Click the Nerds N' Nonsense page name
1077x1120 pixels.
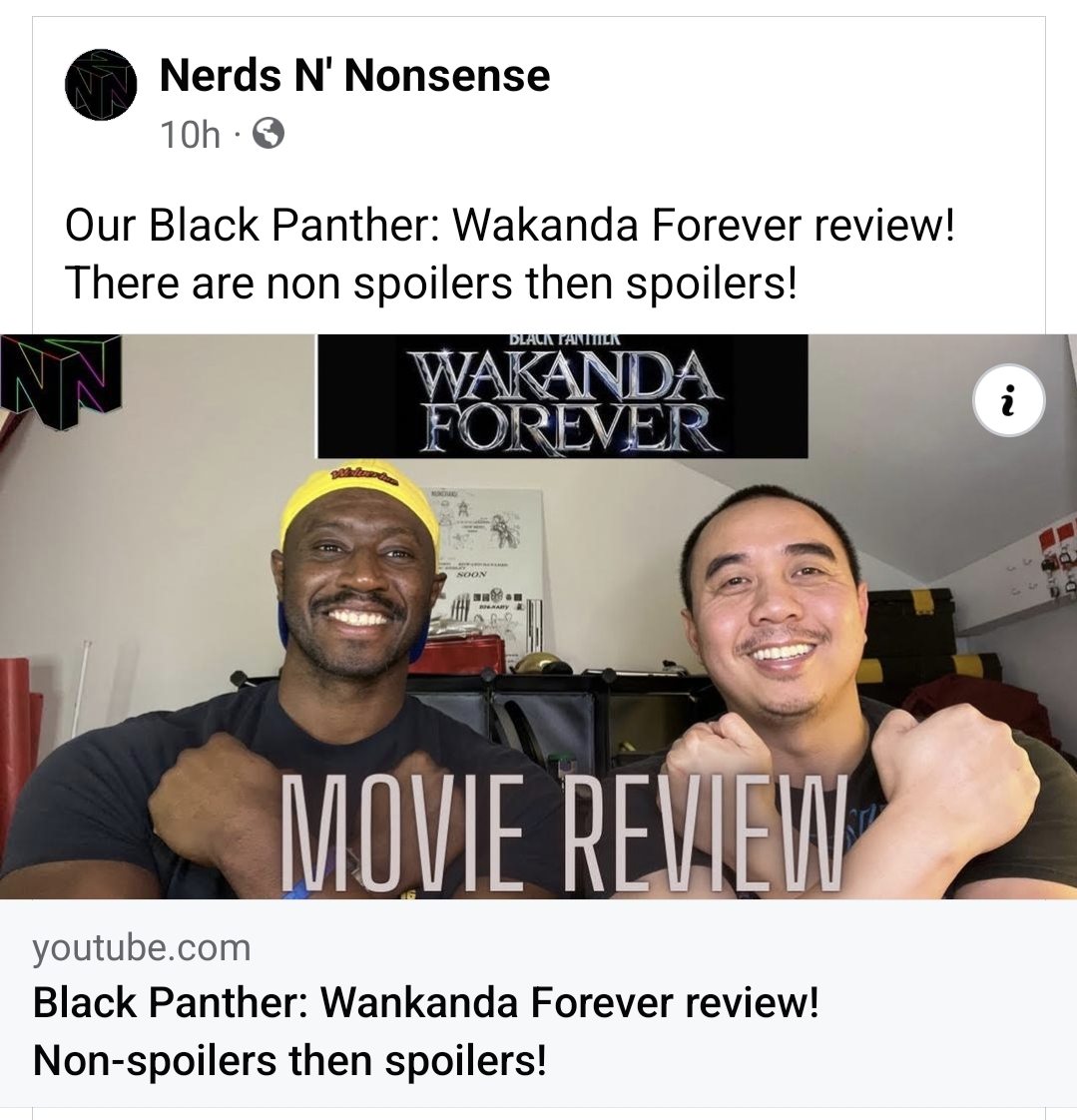(x=355, y=75)
